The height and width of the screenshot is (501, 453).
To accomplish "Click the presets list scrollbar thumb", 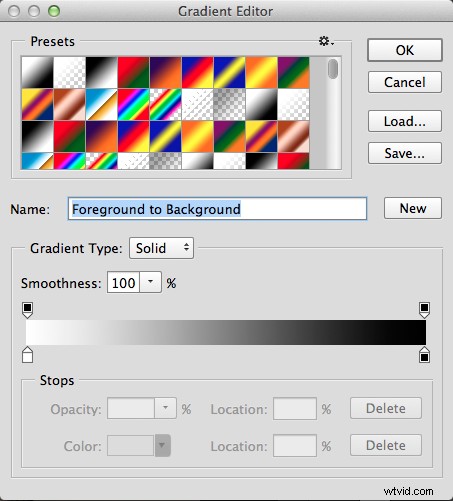I will (x=333, y=69).
